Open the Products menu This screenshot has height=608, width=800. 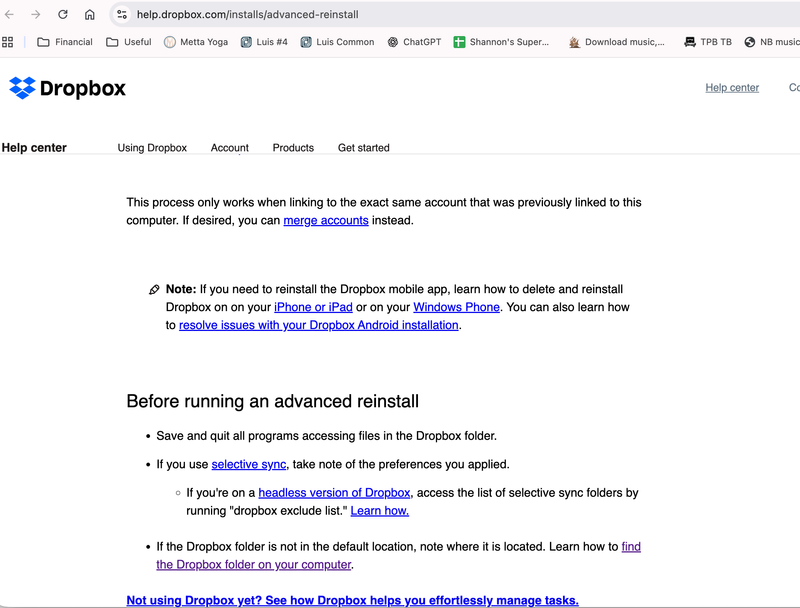pos(293,147)
